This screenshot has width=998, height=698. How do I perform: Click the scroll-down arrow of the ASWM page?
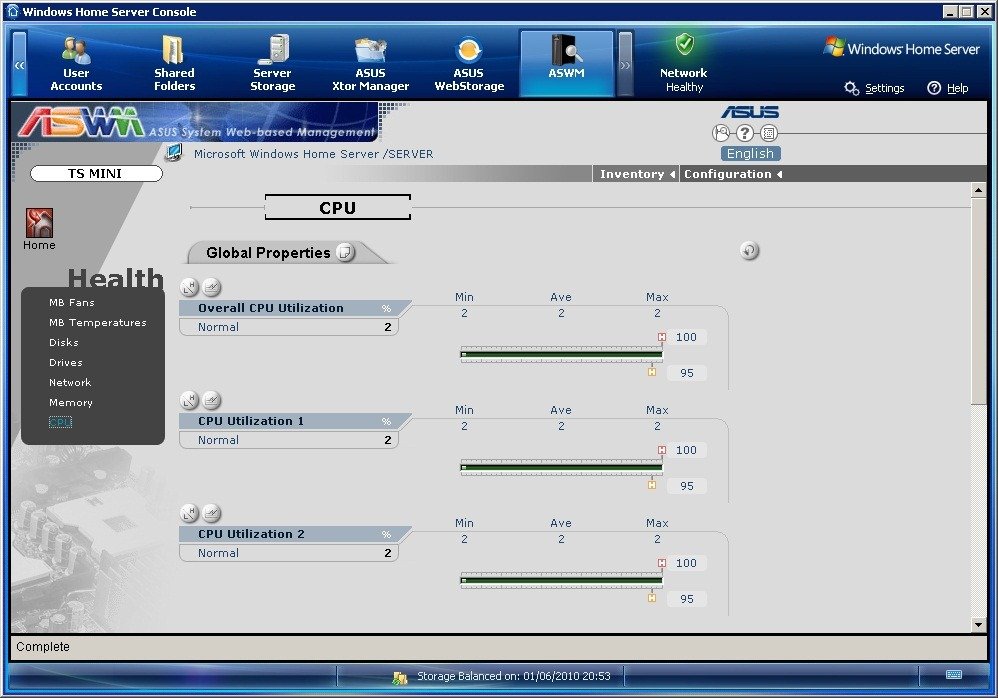pos(978,625)
